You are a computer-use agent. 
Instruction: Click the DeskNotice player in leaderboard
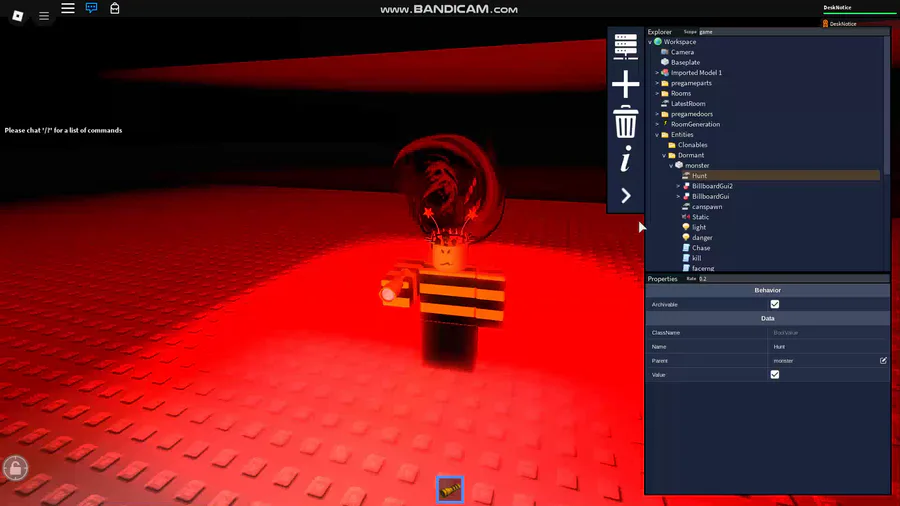click(843, 24)
